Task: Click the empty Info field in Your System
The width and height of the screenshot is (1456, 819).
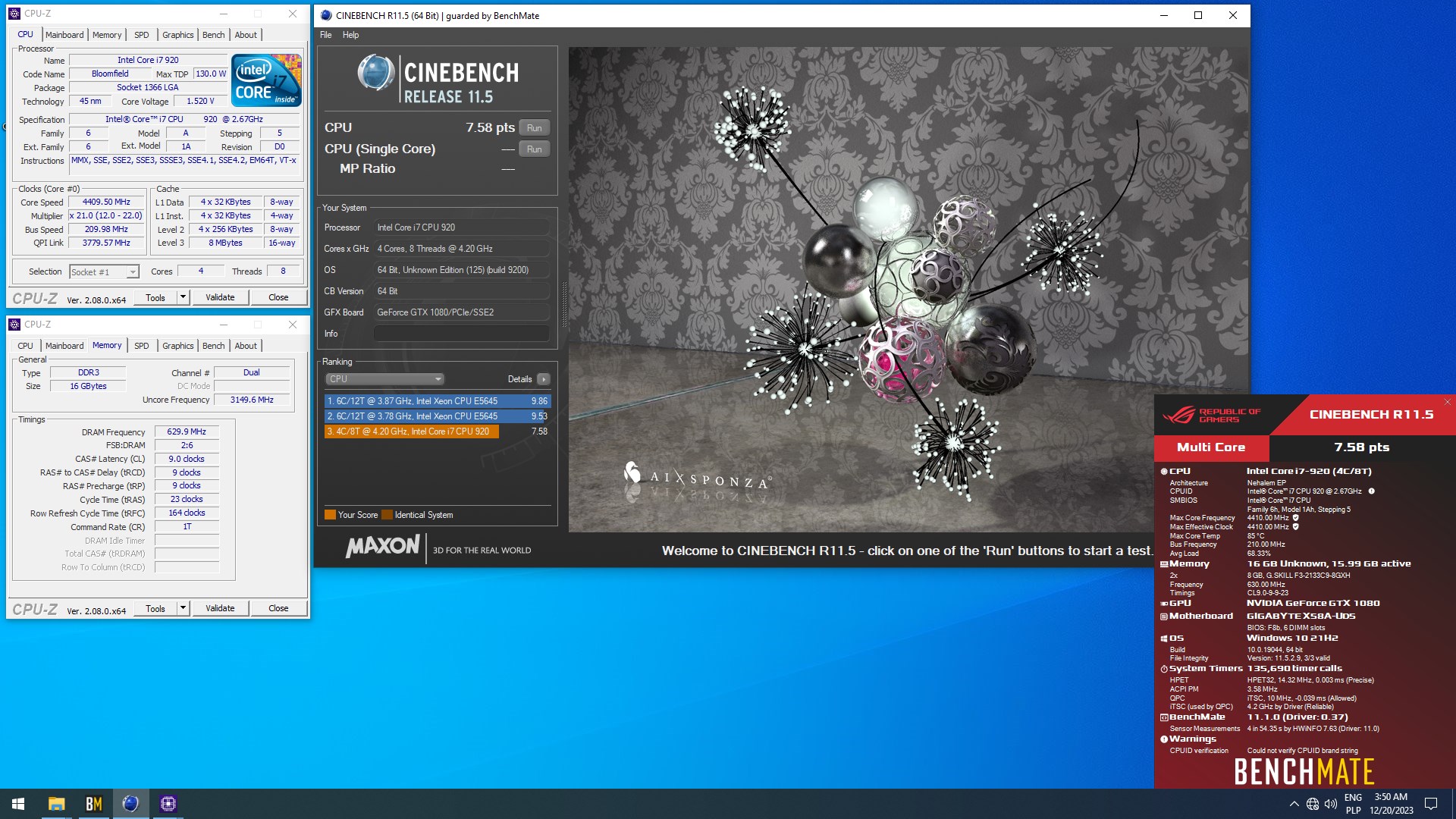Action: click(x=461, y=334)
